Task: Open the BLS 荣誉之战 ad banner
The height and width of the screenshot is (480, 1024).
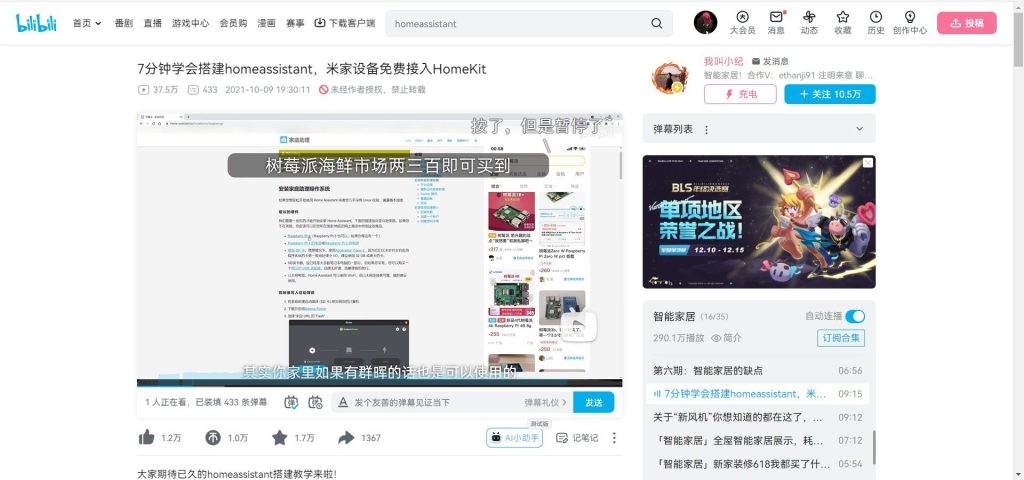Action: point(759,221)
